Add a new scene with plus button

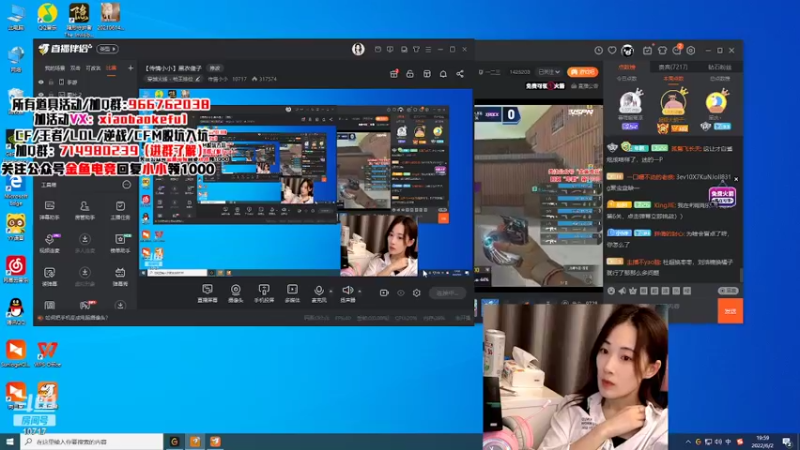pyautogui.click(x=130, y=68)
